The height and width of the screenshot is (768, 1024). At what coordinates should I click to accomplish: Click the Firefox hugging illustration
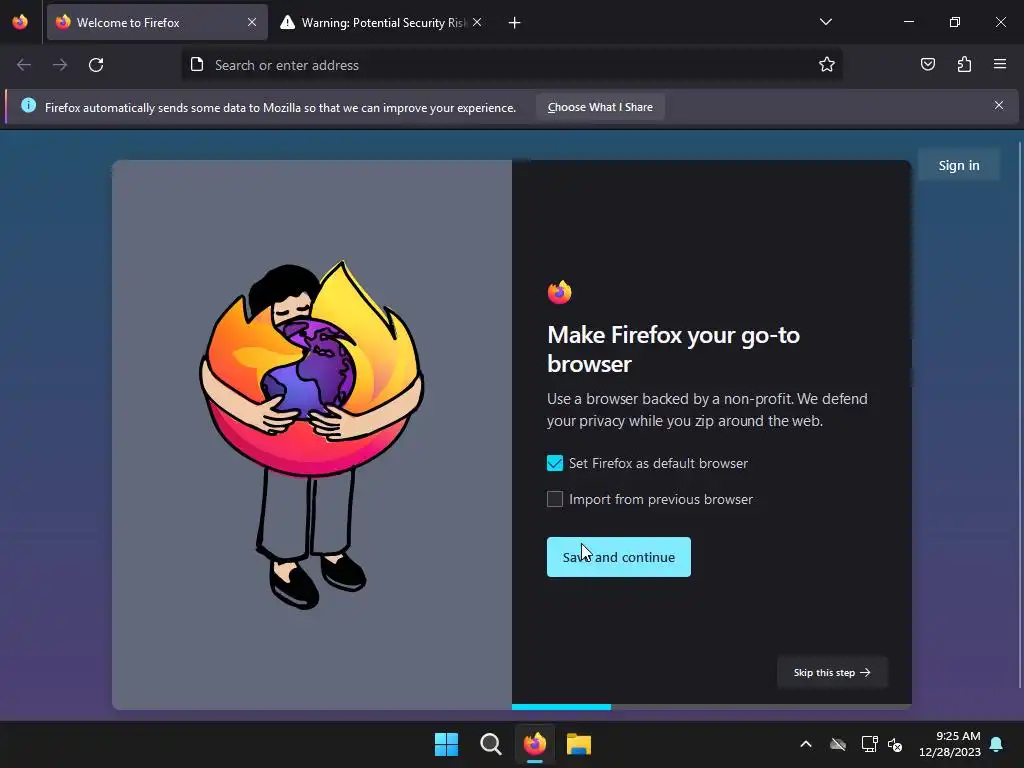pos(312,434)
